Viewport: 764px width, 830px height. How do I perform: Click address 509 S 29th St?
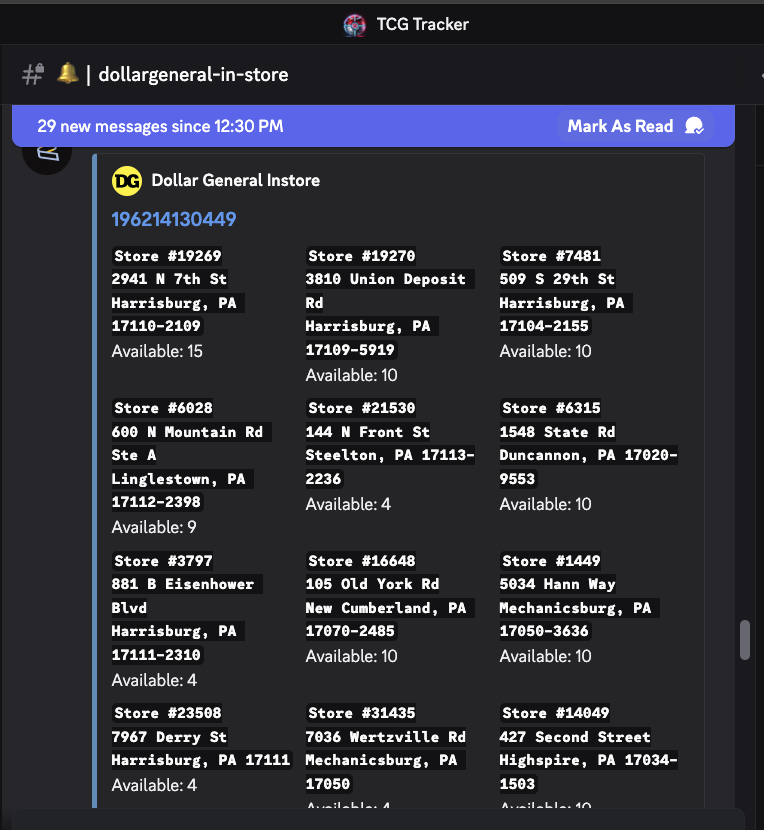[x=557, y=279]
